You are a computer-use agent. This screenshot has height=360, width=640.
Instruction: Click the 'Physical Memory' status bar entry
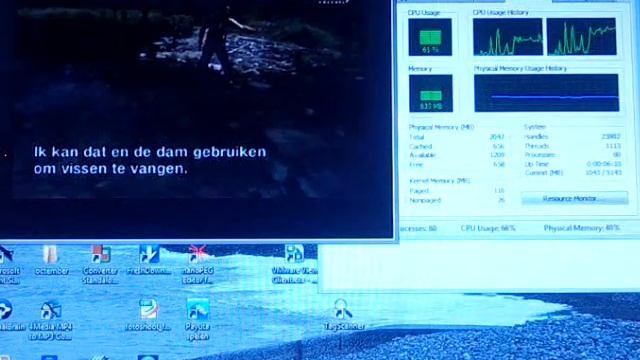tap(581, 228)
